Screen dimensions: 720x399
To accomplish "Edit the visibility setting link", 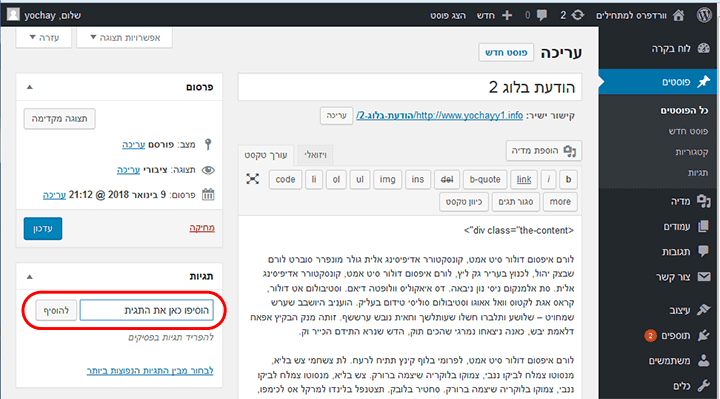I will point(129,170).
